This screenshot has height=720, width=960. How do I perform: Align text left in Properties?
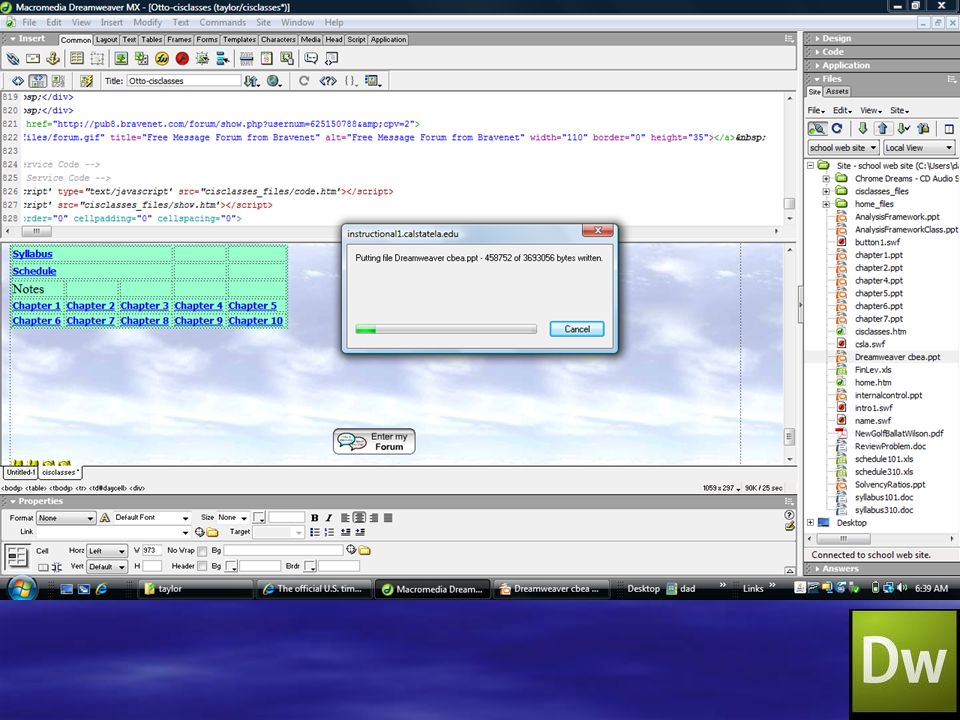tap(346, 518)
